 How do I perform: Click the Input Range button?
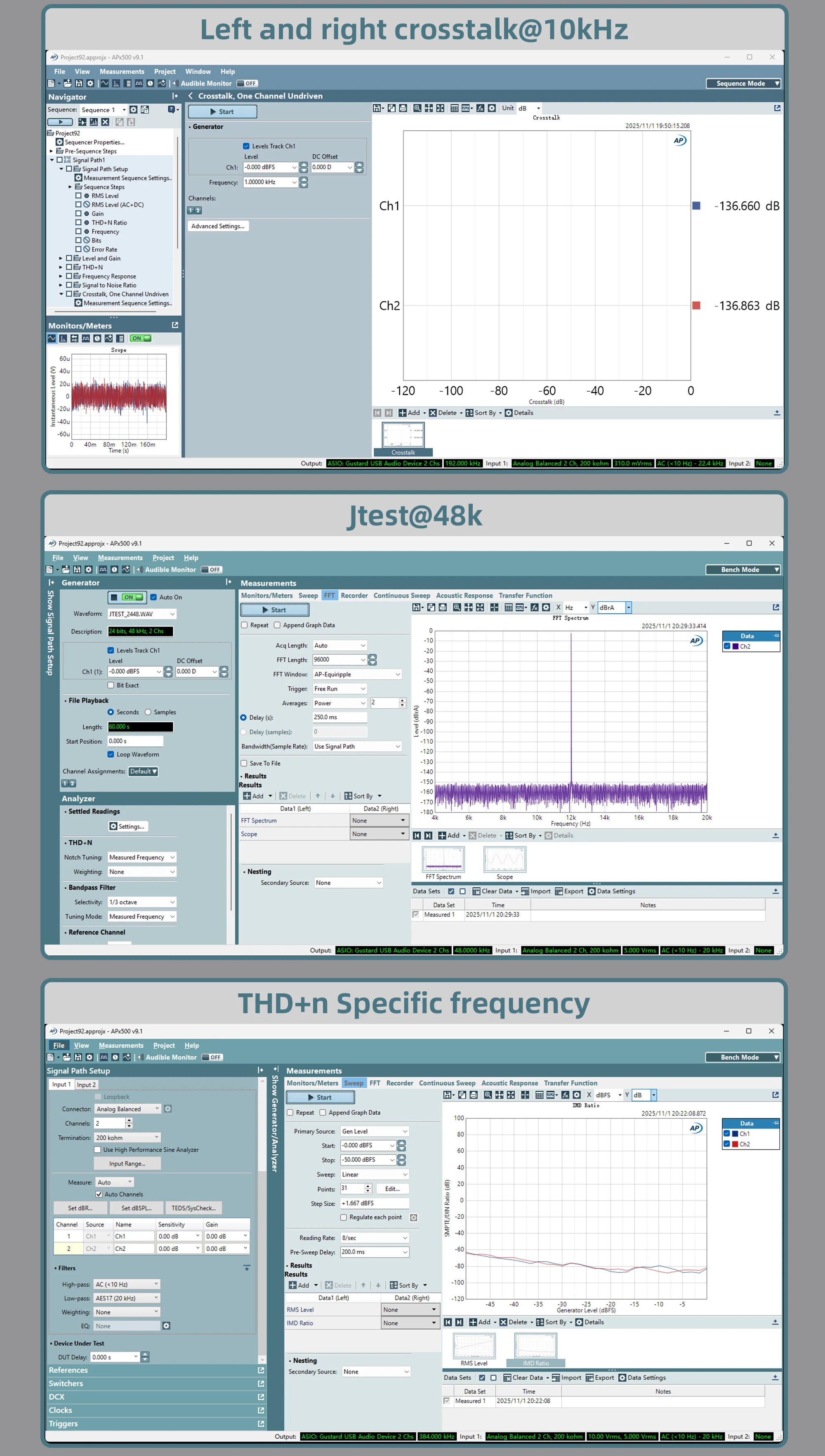tap(127, 1163)
